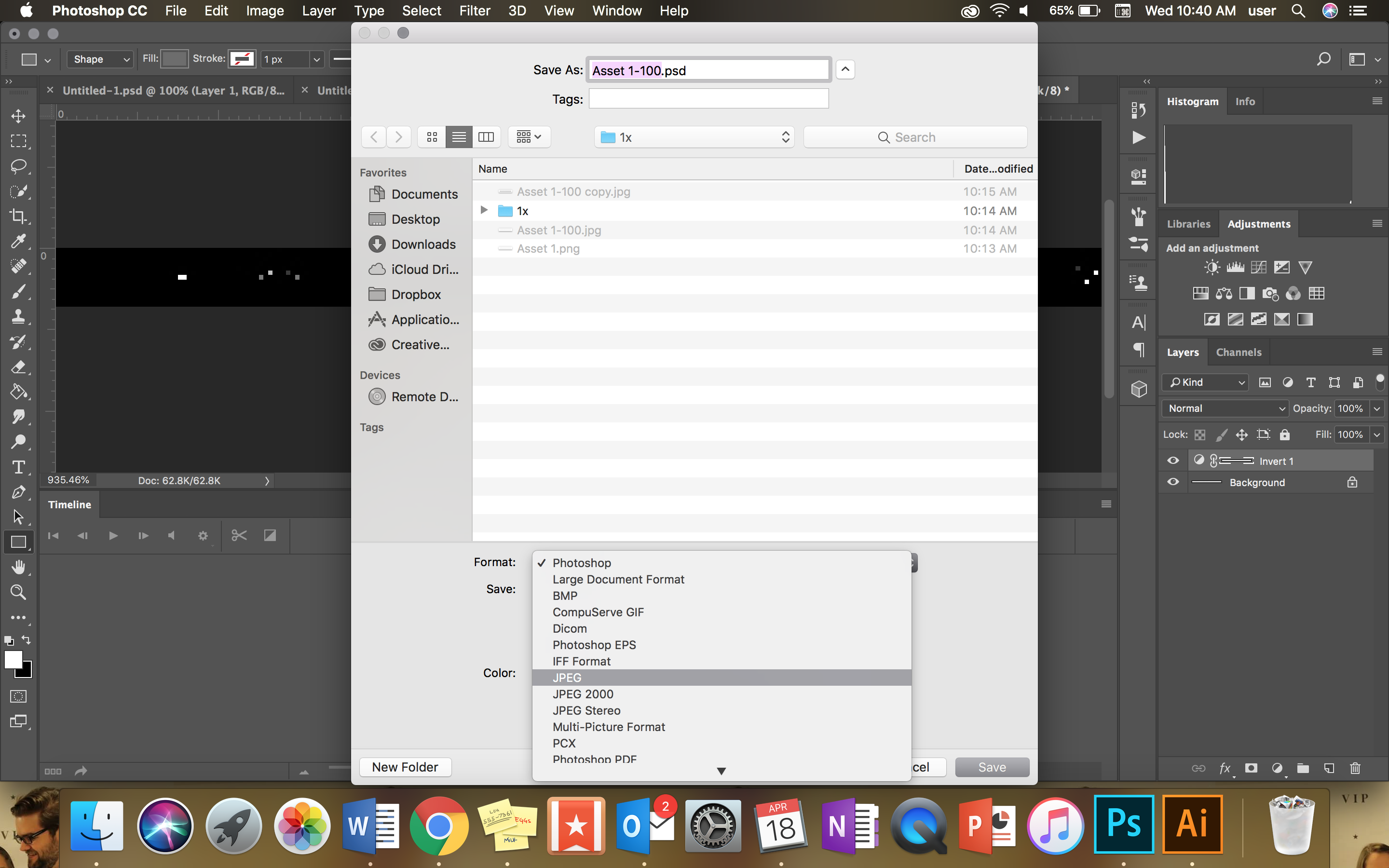Image resolution: width=1389 pixels, height=868 pixels.
Task: Open the Filter menu
Action: coord(475,10)
